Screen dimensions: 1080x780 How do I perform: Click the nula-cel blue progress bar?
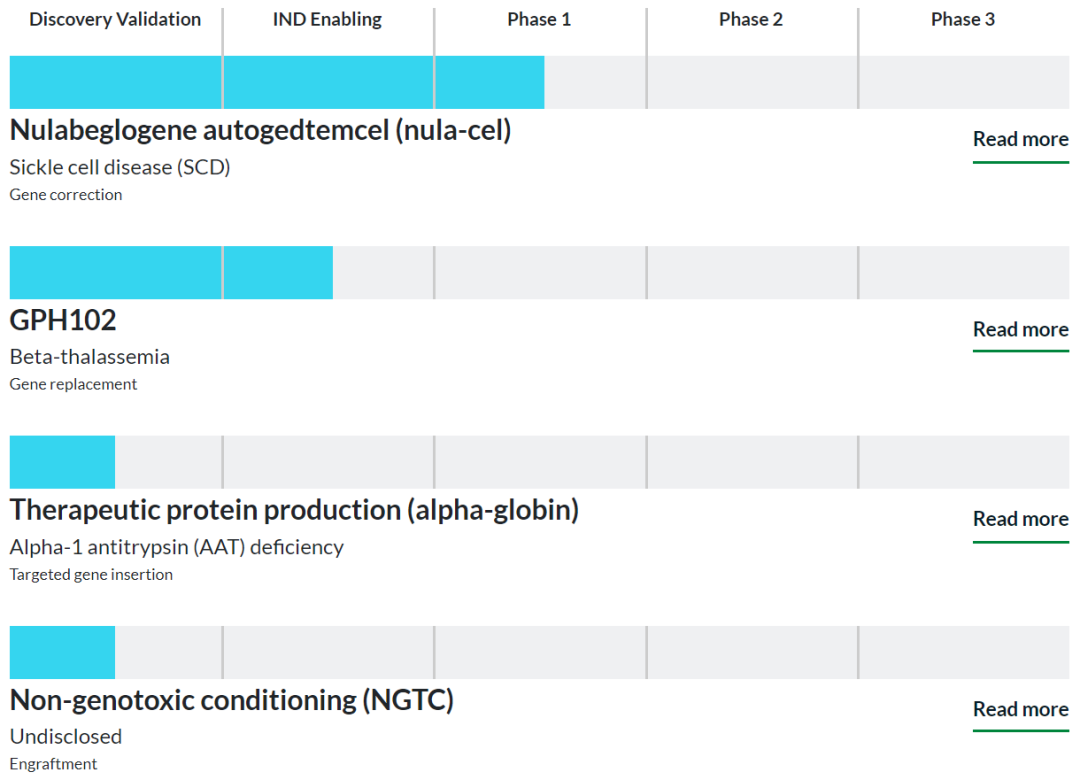pos(277,82)
